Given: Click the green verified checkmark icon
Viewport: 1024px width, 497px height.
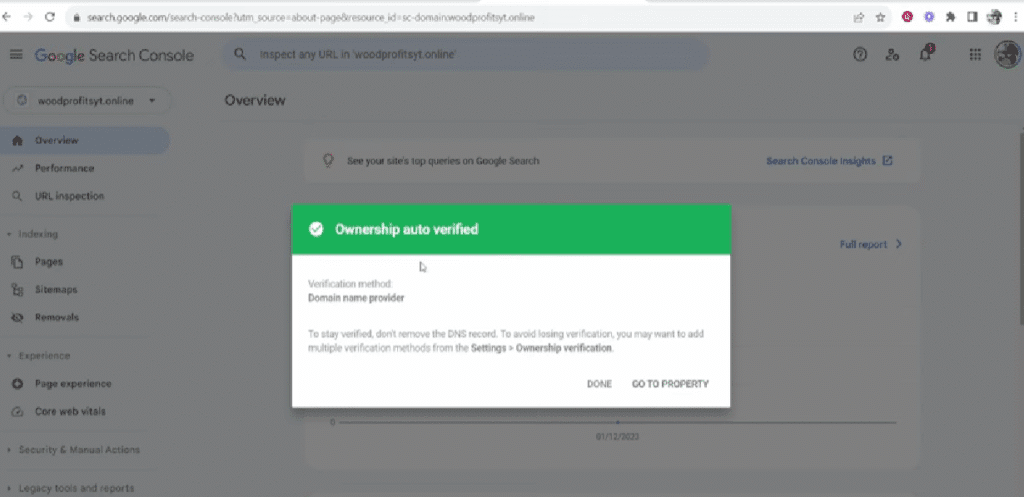Looking at the screenshot, I should pos(316,229).
